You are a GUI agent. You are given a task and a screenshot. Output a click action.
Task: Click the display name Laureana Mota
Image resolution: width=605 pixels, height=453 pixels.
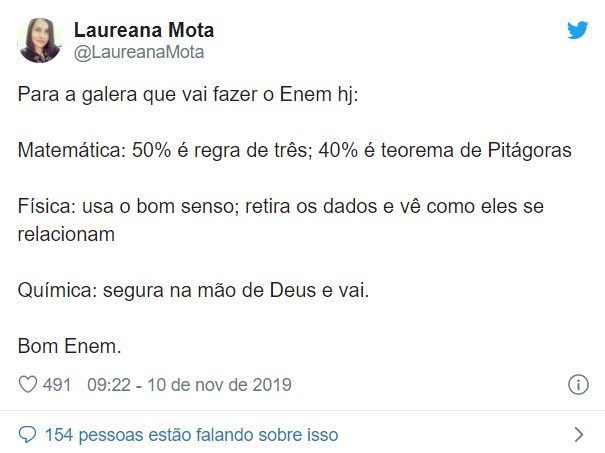(144, 30)
